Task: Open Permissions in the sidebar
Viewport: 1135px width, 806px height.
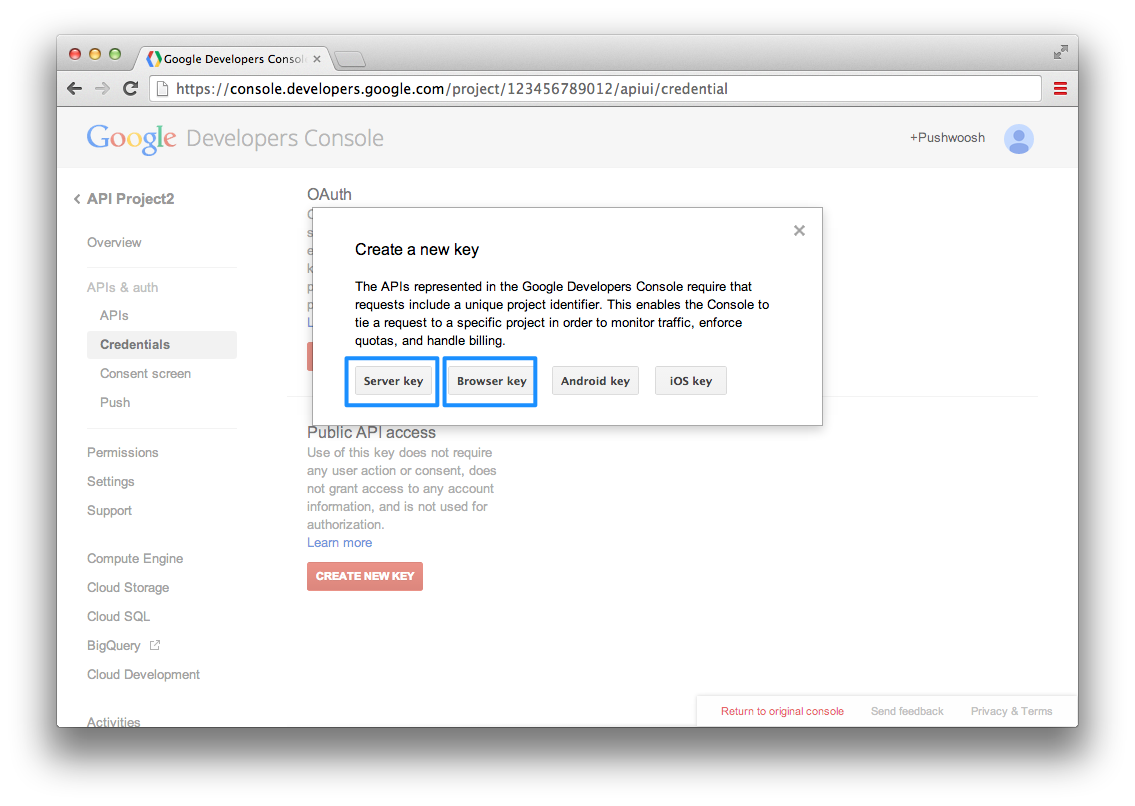Action: pyautogui.click(x=122, y=453)
